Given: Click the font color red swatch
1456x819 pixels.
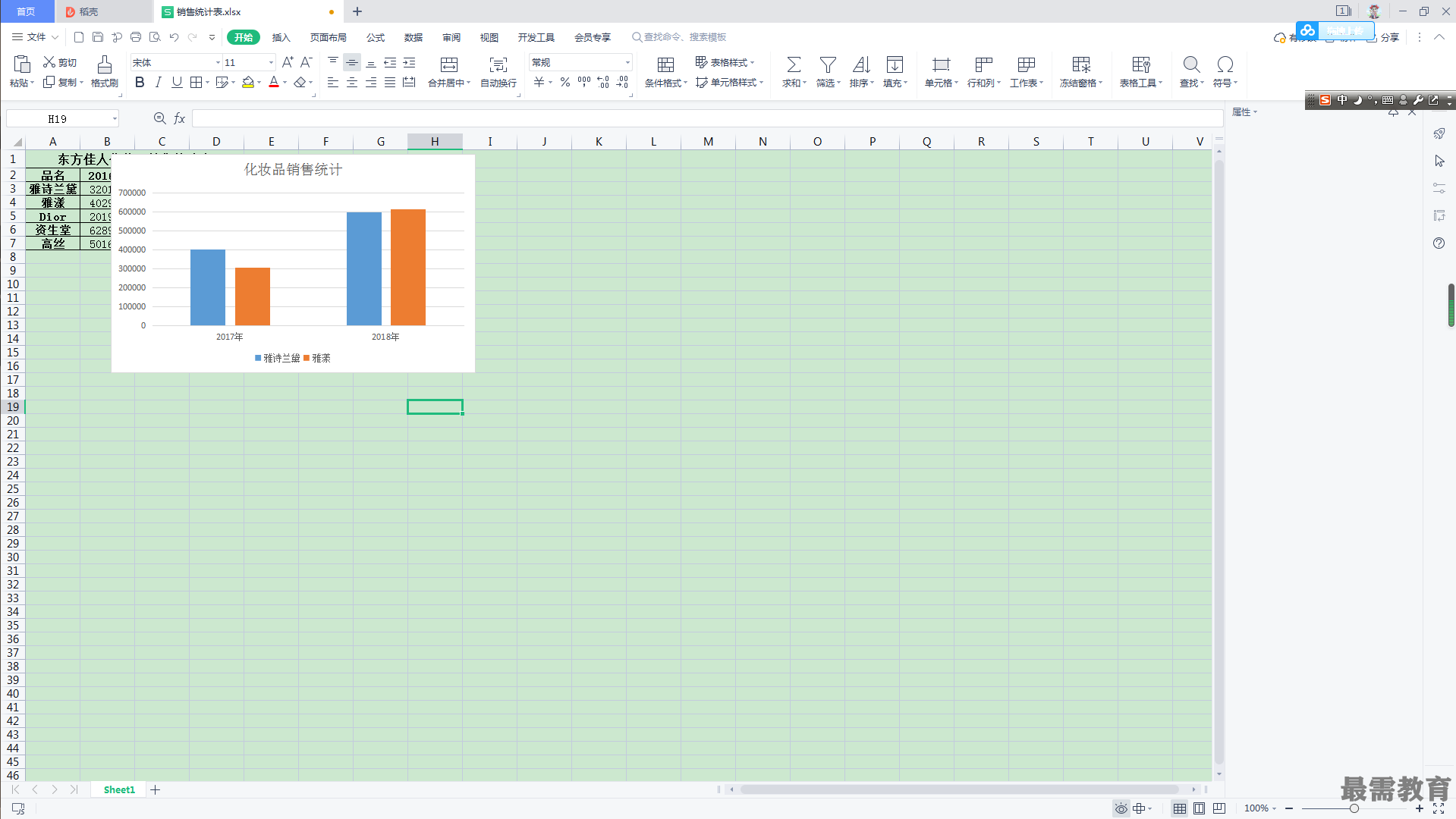Looking at the screenshot, I should 274,83.
